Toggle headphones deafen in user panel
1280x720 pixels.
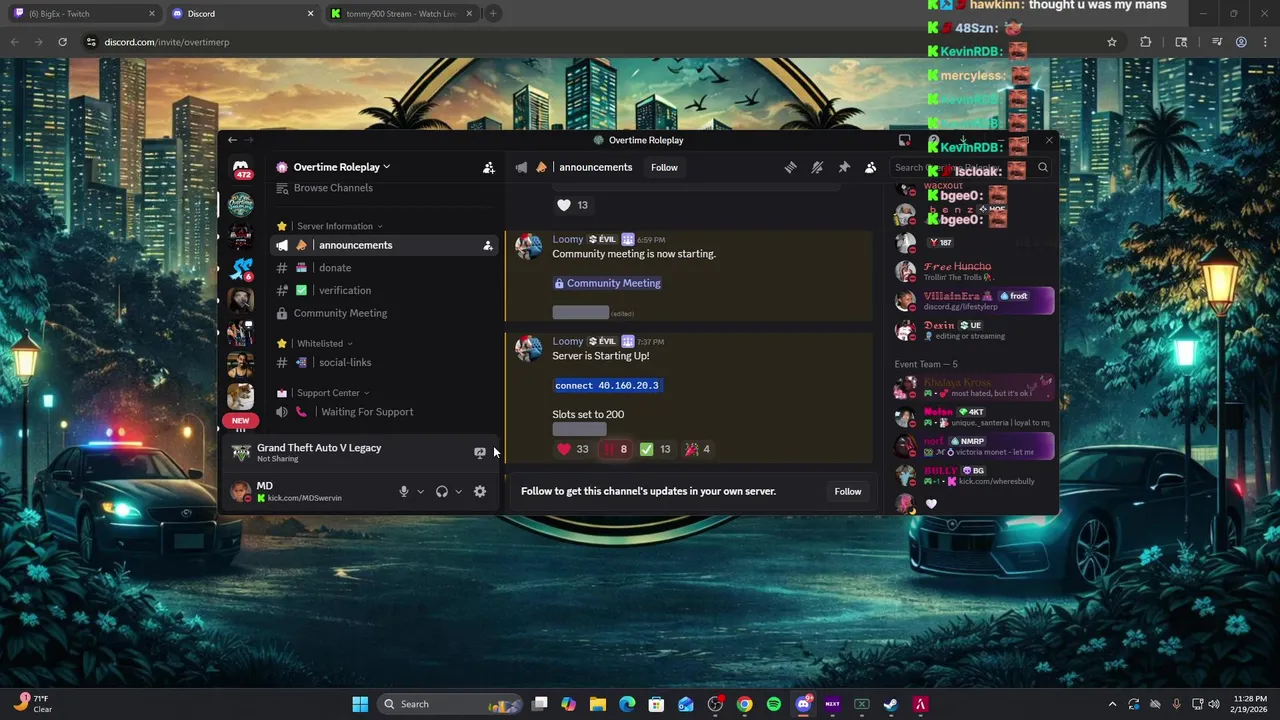pos(442,491)
